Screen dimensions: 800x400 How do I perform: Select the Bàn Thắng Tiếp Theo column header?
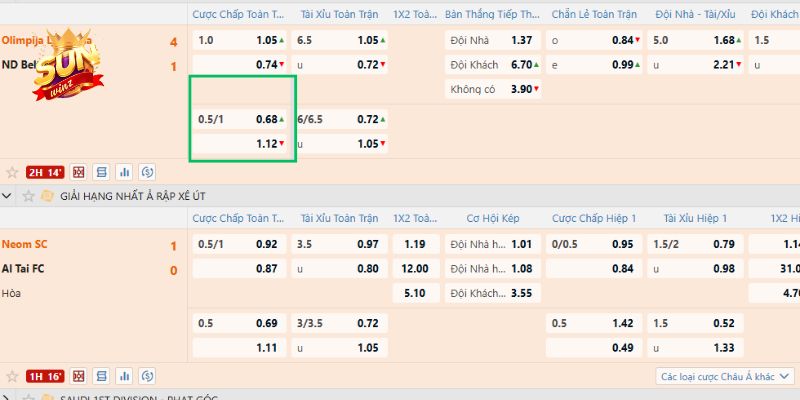(x=492, y=14)
